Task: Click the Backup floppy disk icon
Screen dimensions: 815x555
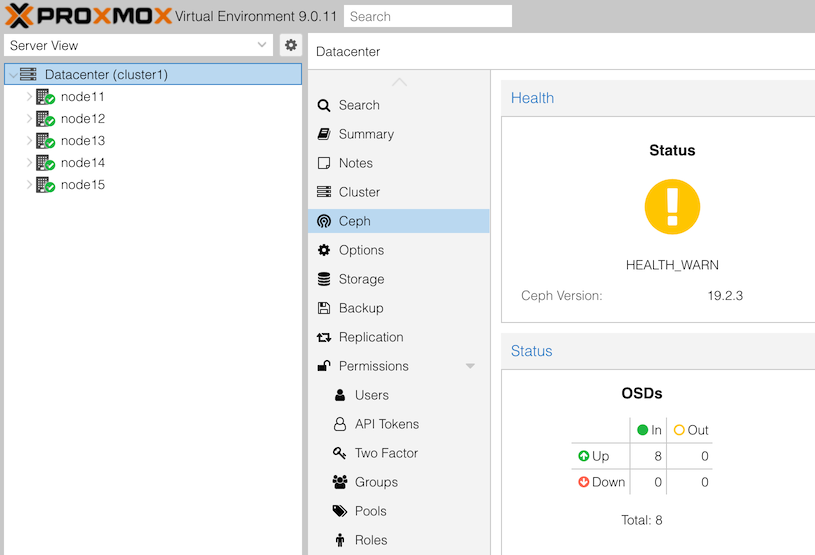Action: click(324, 308)
